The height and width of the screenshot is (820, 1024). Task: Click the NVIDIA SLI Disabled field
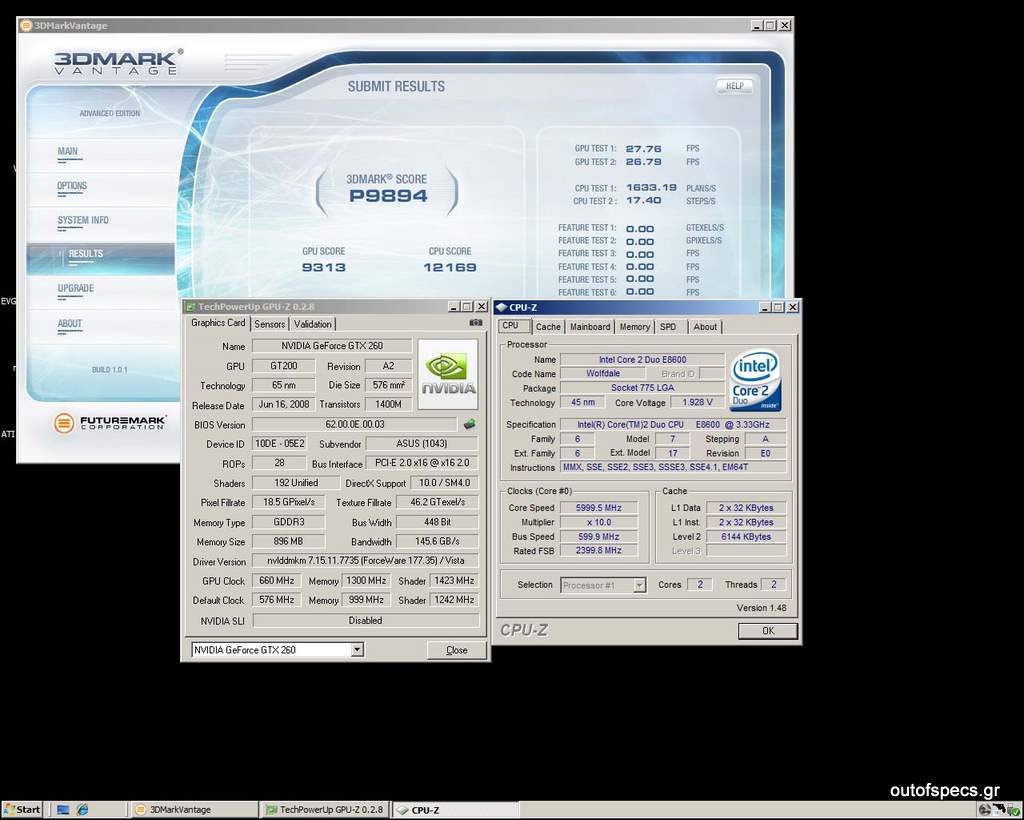(x=365, y=621)
